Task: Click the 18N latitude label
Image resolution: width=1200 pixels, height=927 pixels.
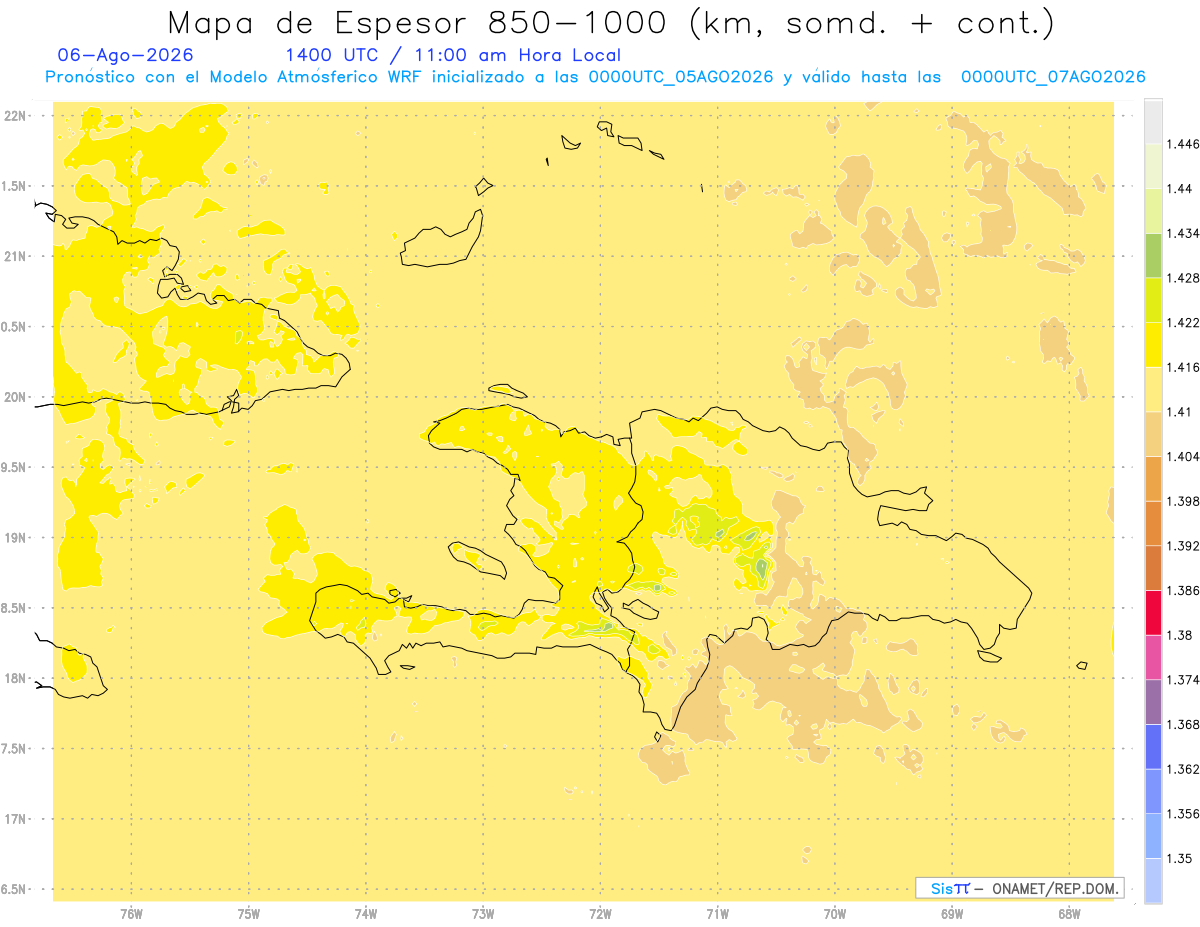Action: 15,678
